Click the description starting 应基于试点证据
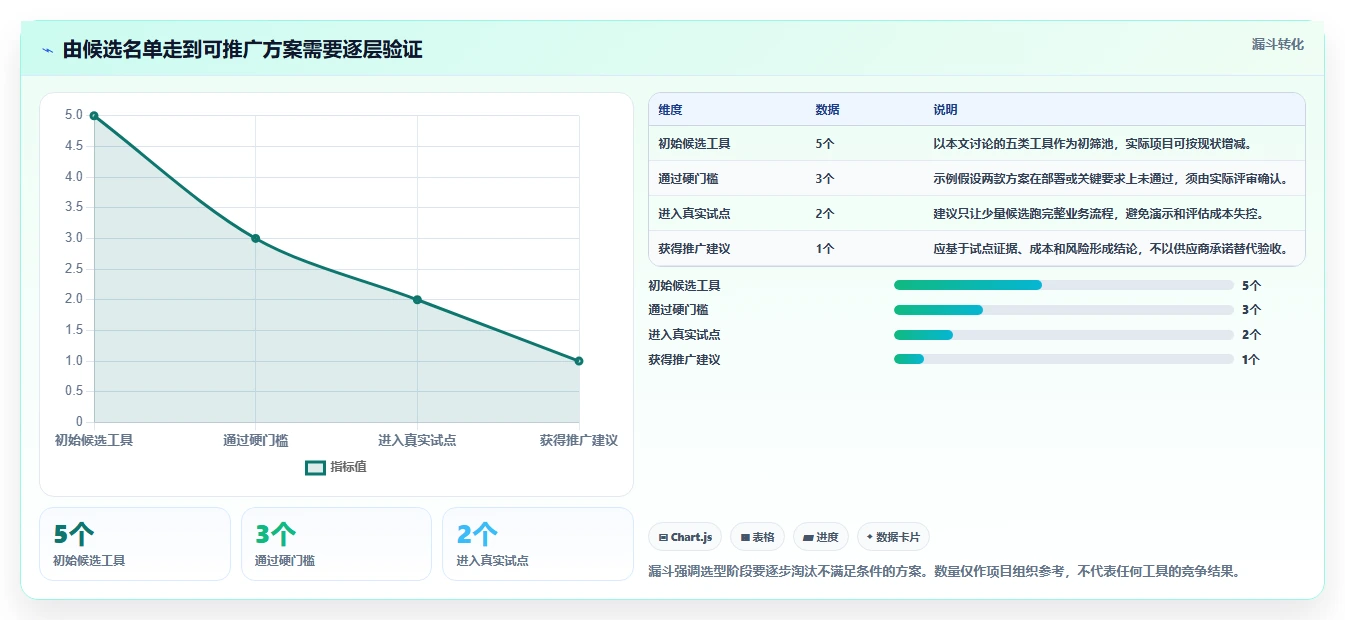 [x=1110, y=249]
